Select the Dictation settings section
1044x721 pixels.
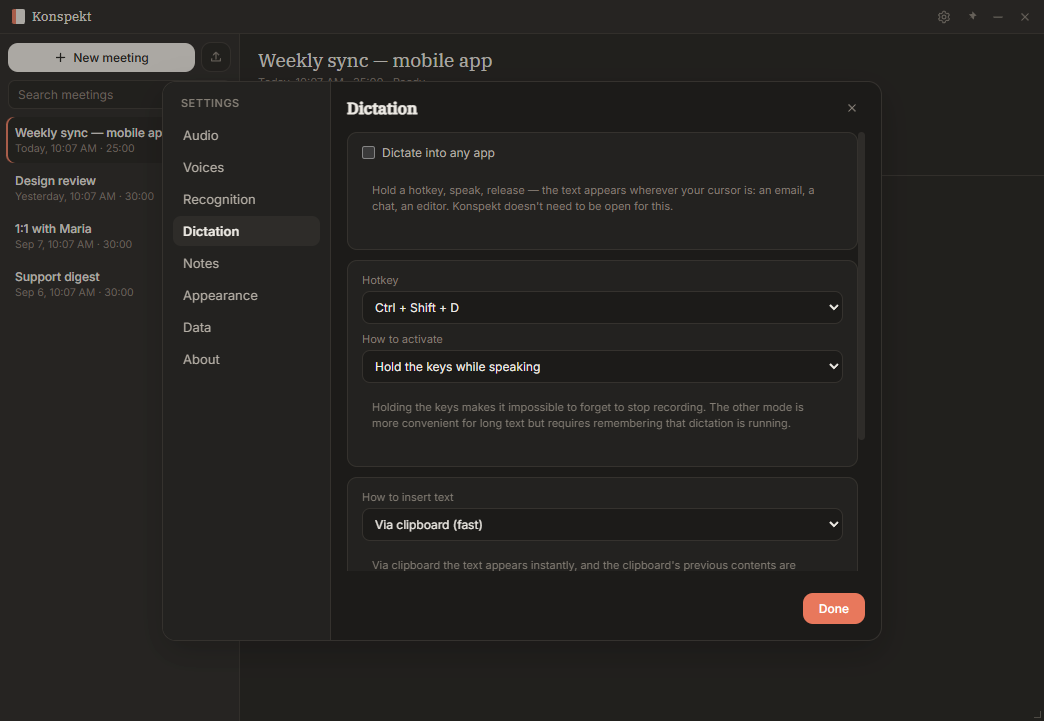(x=246, y=231)
